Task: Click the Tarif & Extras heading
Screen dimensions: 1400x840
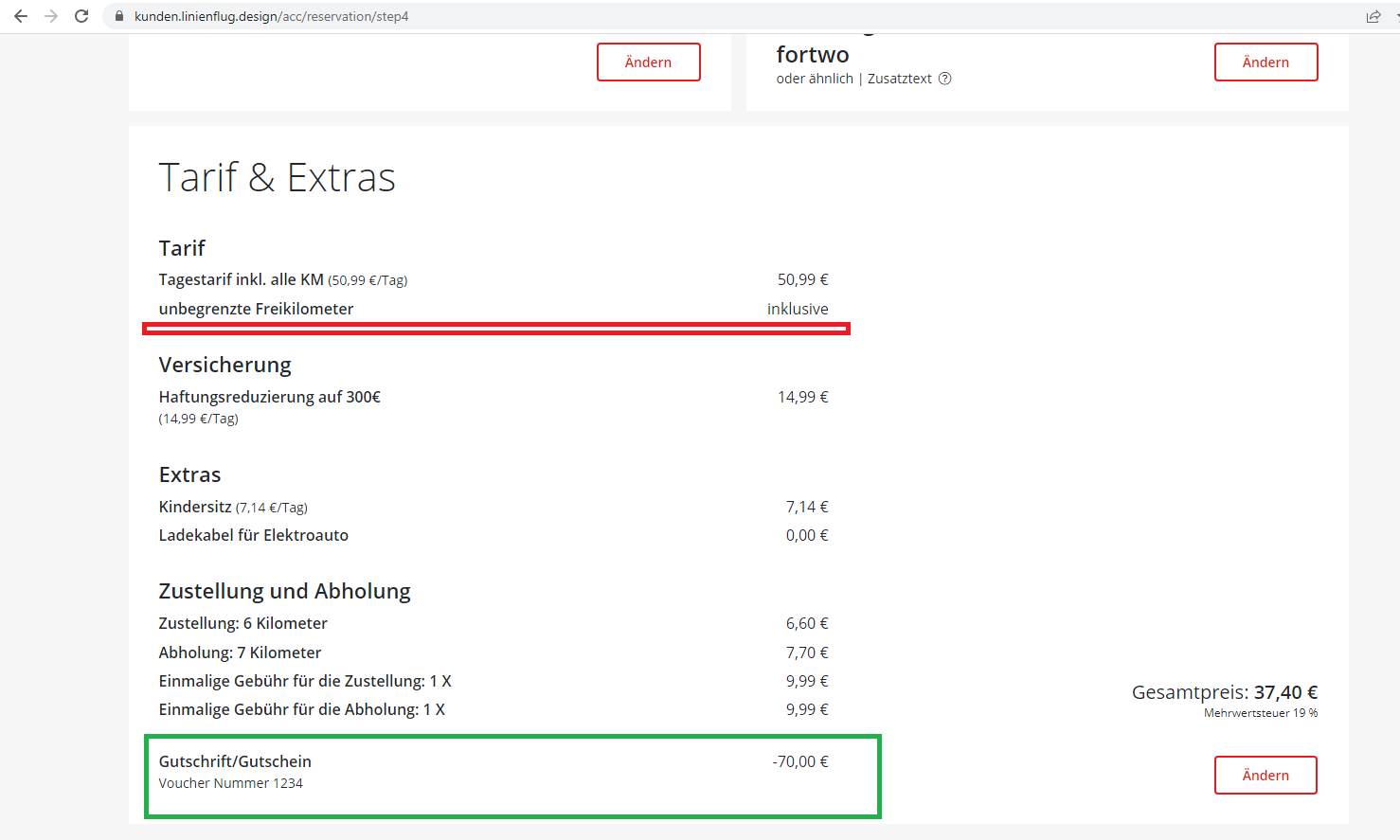Action: pyautogui.click(x=277, y=178)
